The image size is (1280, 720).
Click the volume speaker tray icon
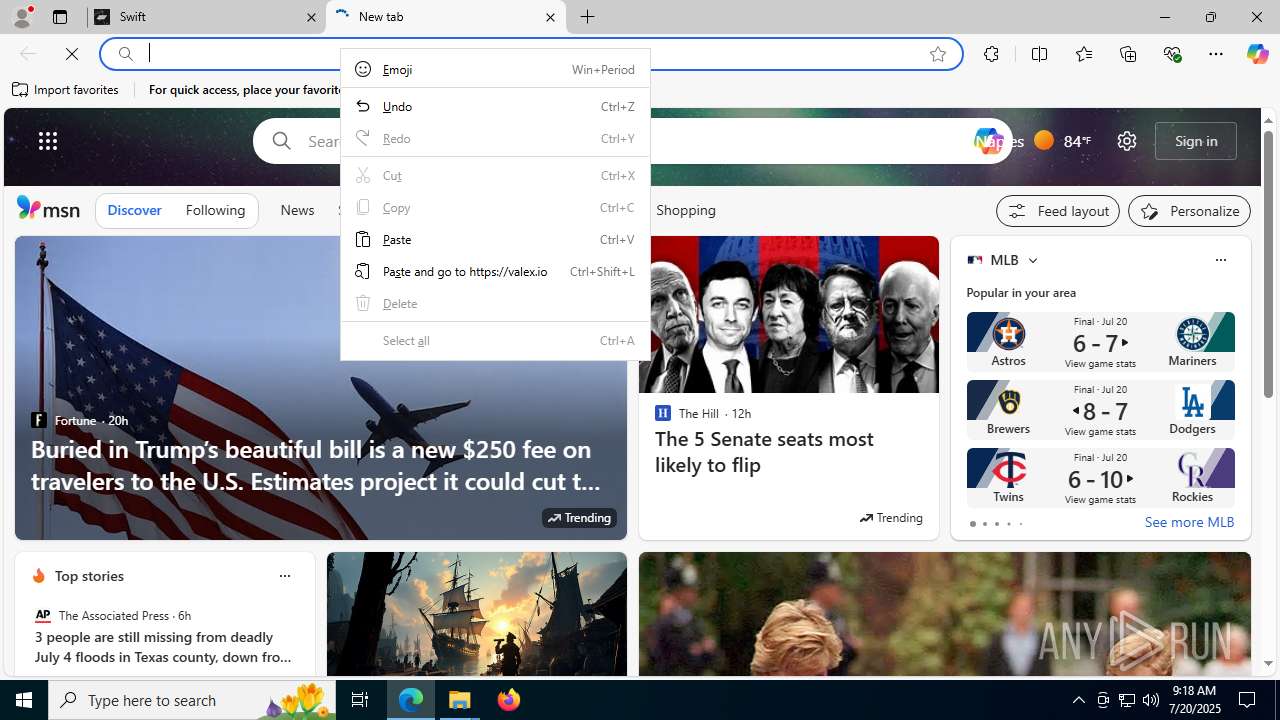1151,700
